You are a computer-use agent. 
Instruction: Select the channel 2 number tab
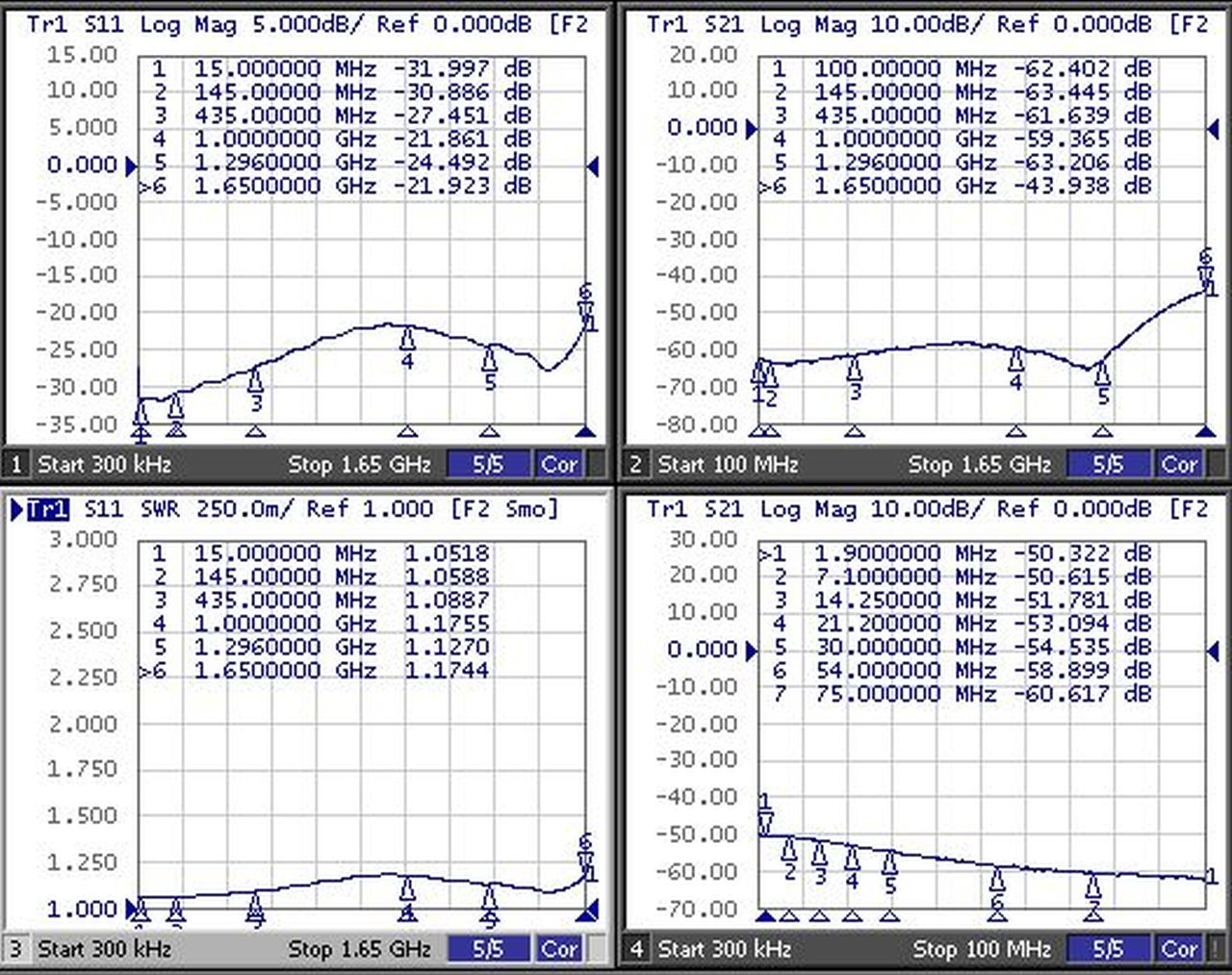point(635,466)
